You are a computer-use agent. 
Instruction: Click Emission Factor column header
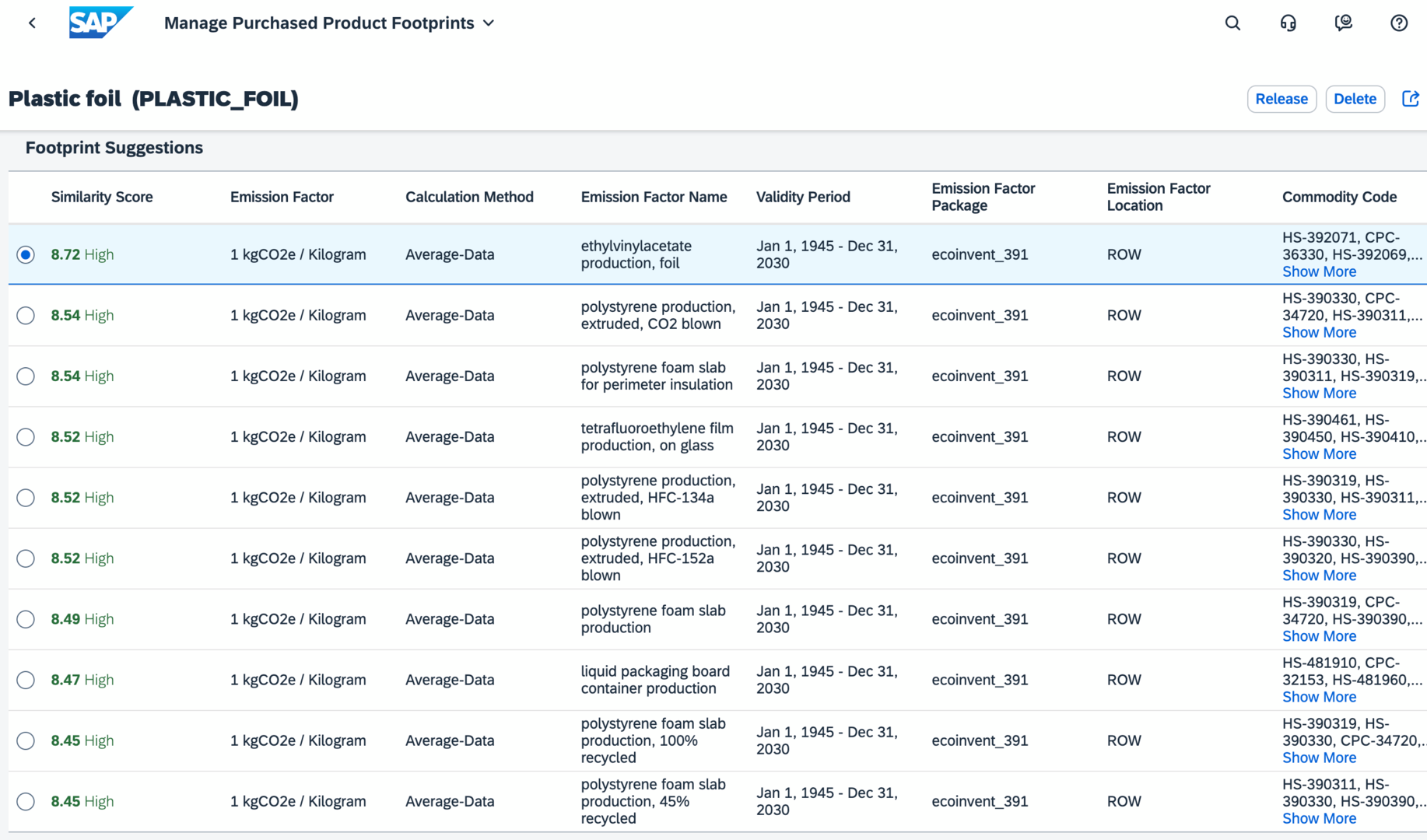[282, 197]
